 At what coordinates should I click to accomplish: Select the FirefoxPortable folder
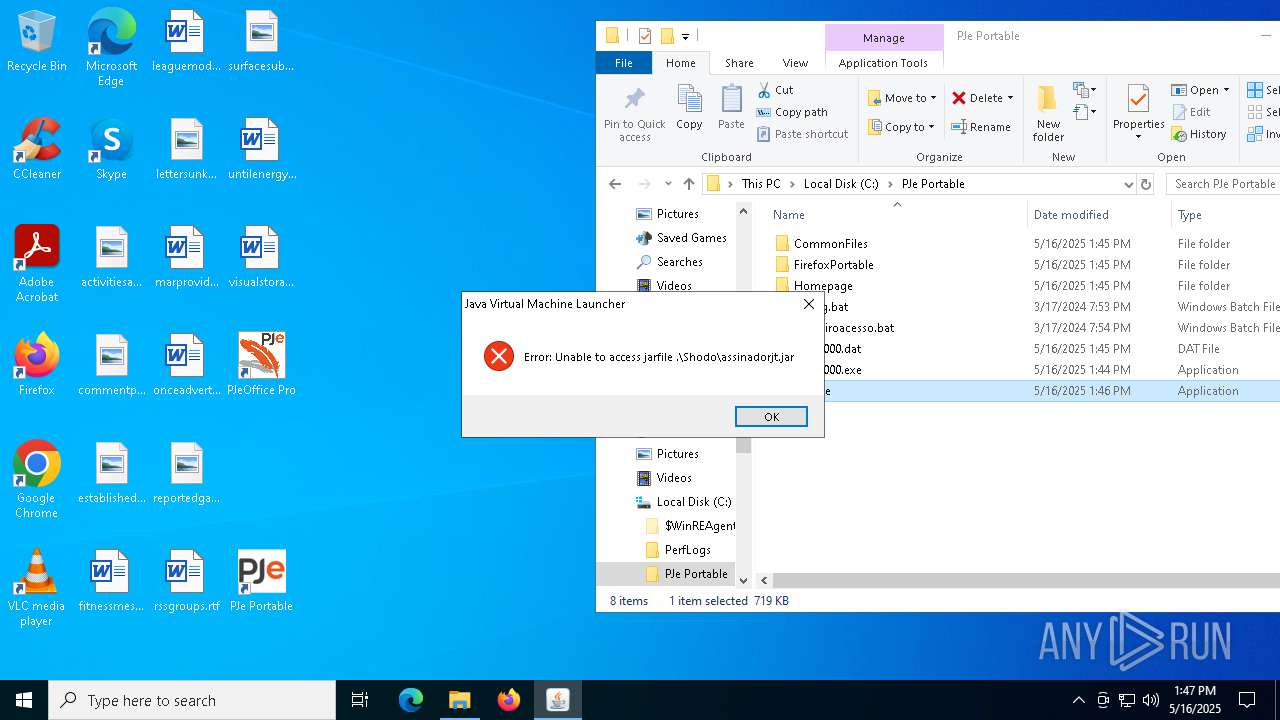coord(833,265)
